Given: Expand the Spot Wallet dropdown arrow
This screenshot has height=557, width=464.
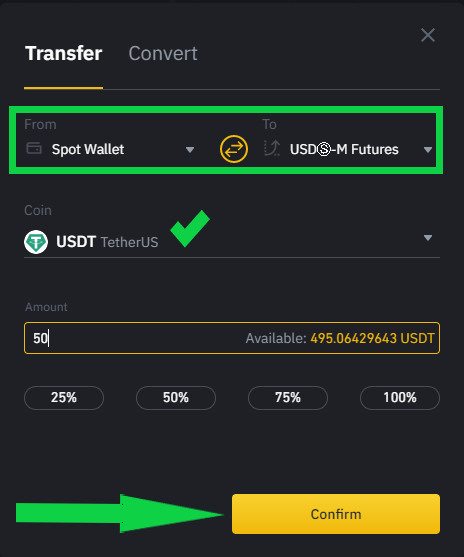Looking at the screenshot, I should click(x=190, y=150).
